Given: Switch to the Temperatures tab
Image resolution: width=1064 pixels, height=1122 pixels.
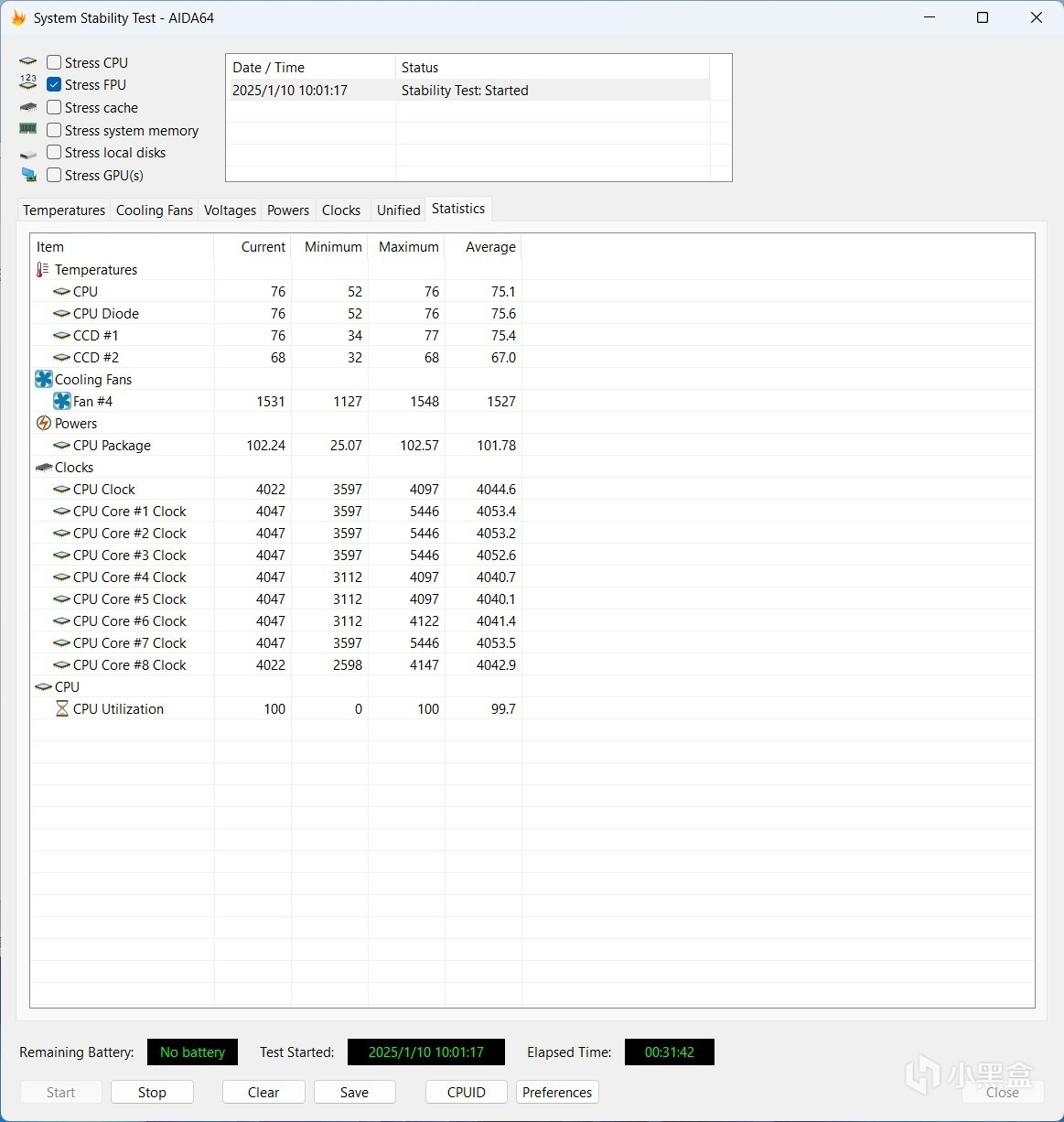Looking at the screenshot, I should 64,210.
